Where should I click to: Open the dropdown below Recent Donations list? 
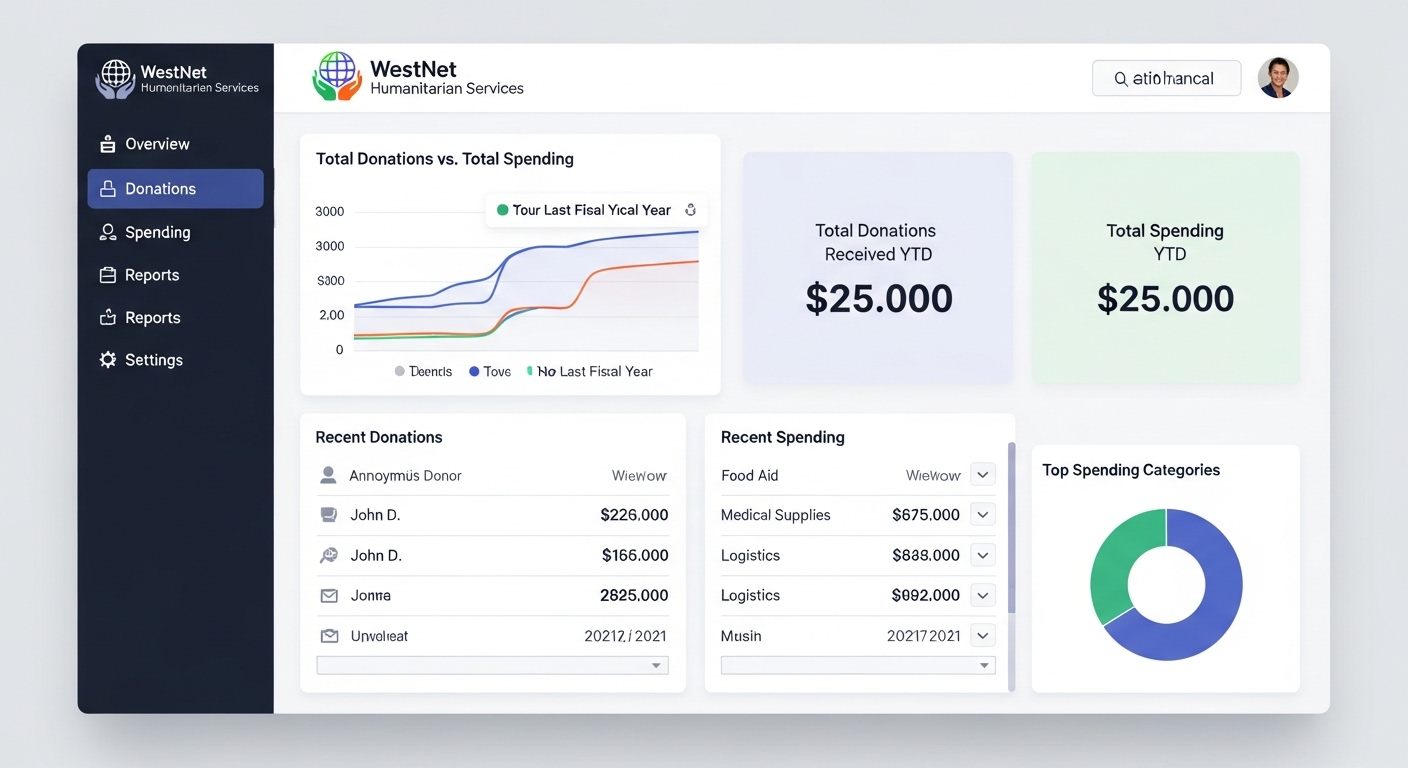click(x=492, y=665)
